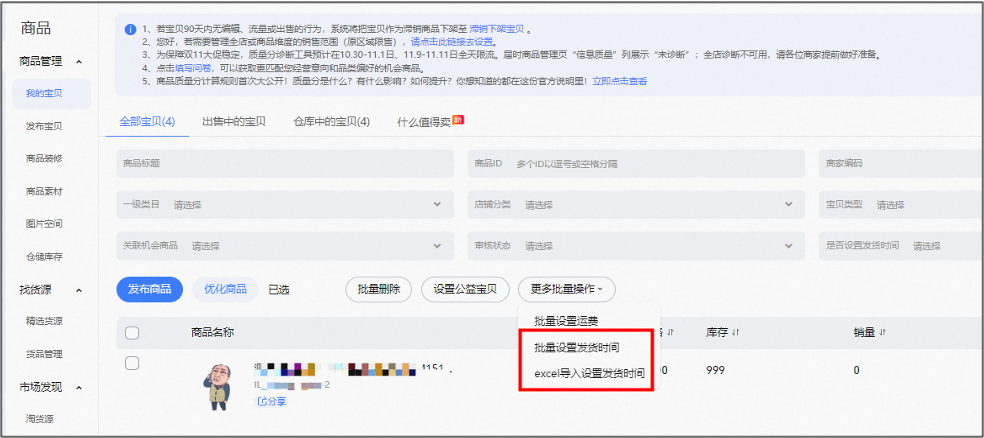Open the 店铺分类 dropdown
The width and height of the screenshot is (984, 438).
(x=636, y=205)
